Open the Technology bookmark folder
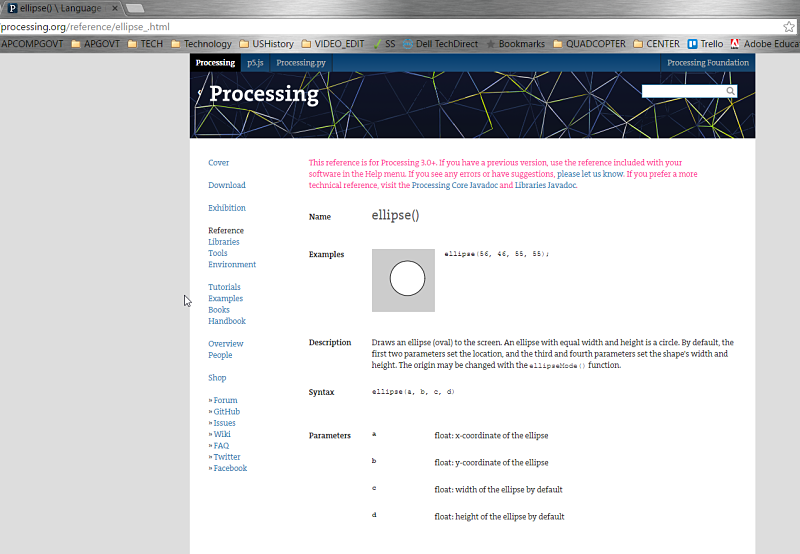 pos(202,44)
